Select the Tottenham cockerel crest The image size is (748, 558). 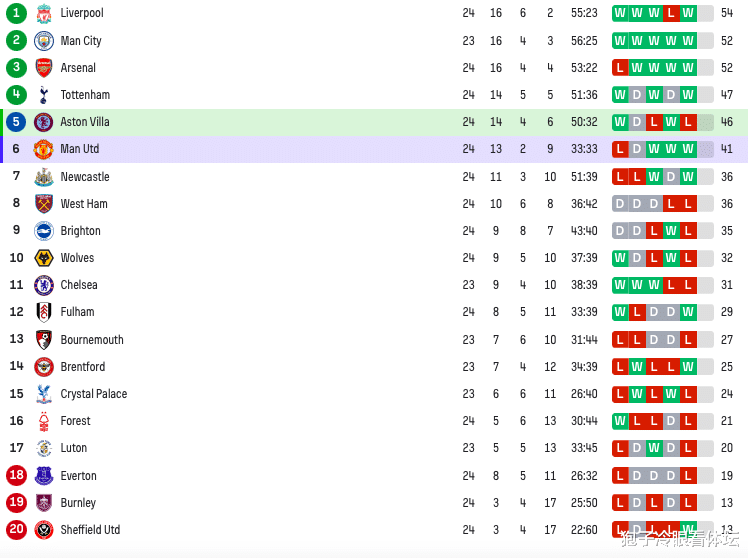(44, 94)
